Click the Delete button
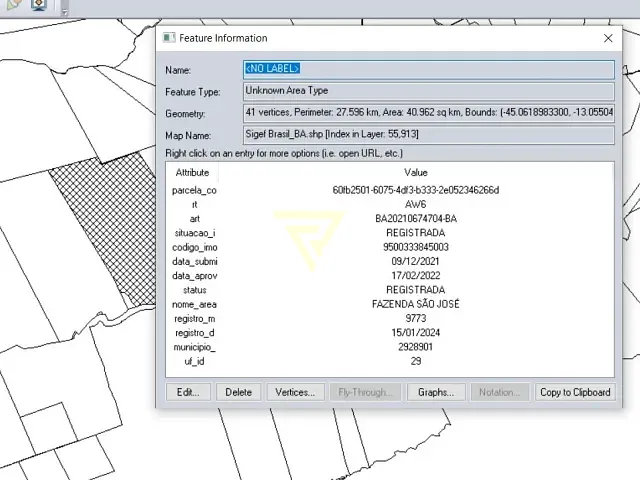 238,392
